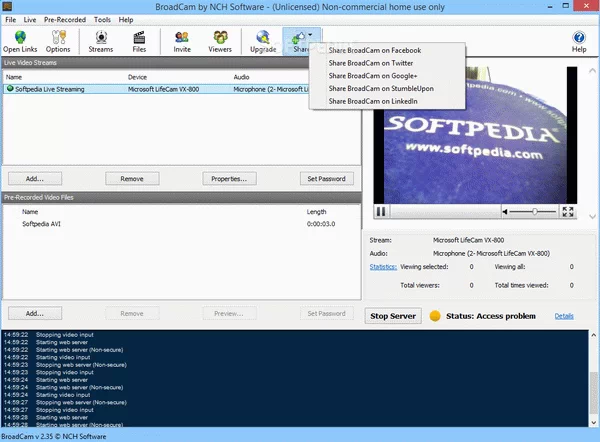Click the Name column header in Live Video Streams
Viewport: 600px width, 442px height.
click(14, 77)
